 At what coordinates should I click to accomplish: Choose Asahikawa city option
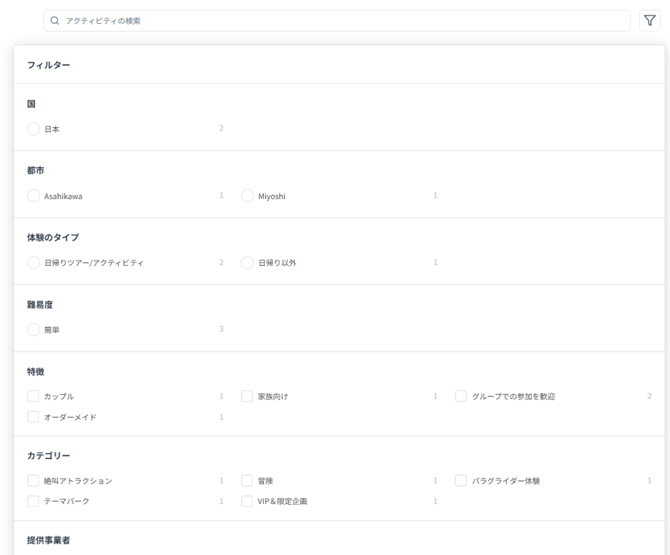(34, 196)
